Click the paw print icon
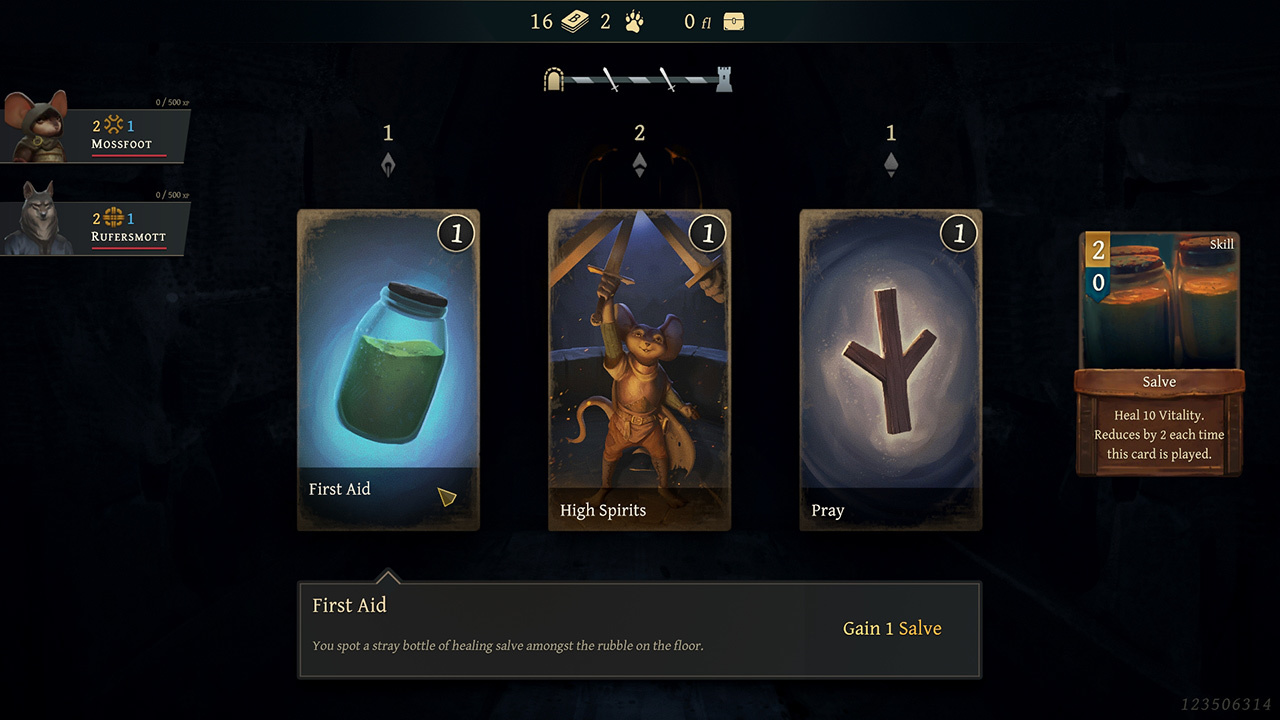 (x=633, y=22)
